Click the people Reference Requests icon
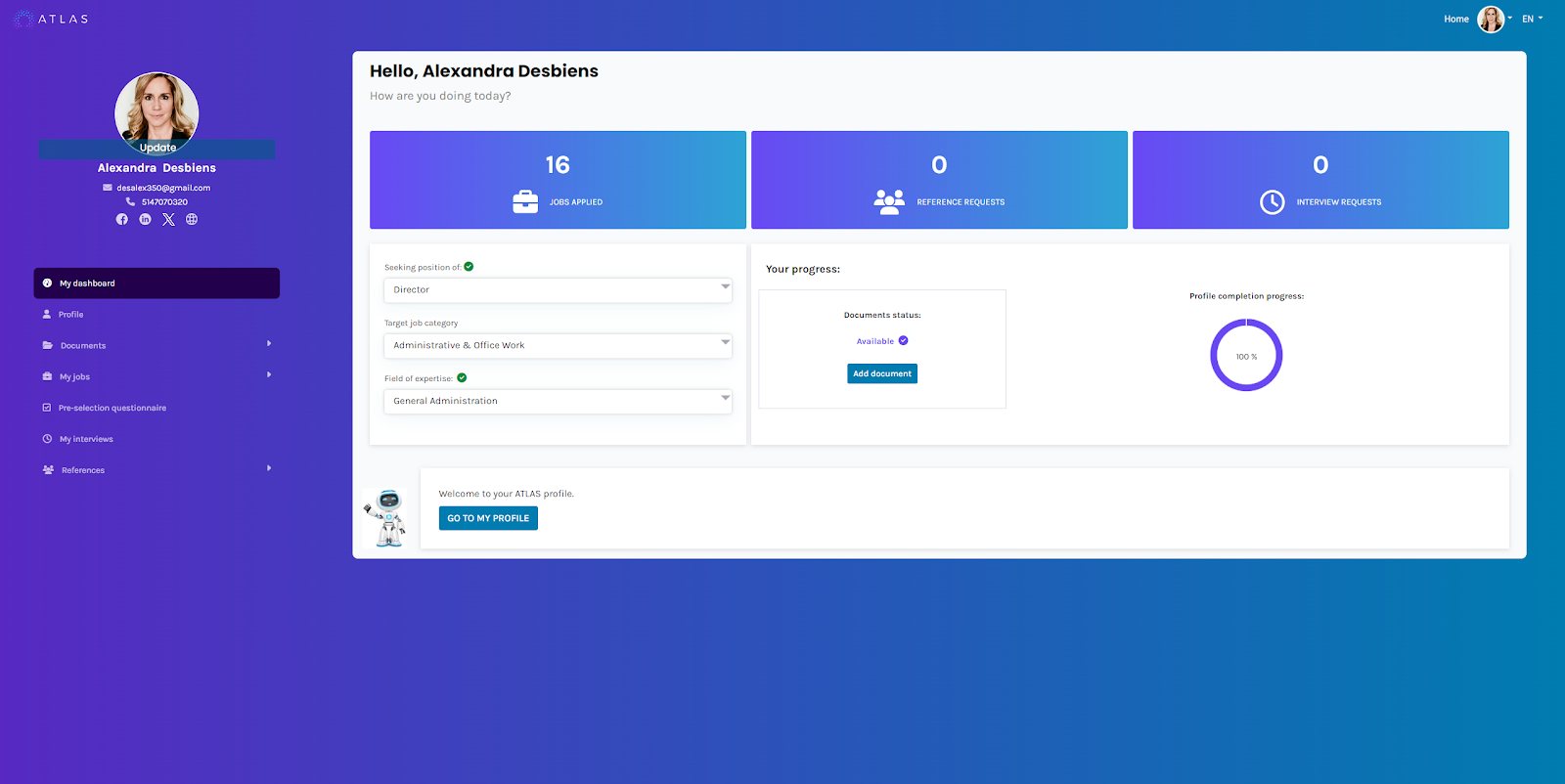The width and height of the screenshot is (1565, 784). 889,201
